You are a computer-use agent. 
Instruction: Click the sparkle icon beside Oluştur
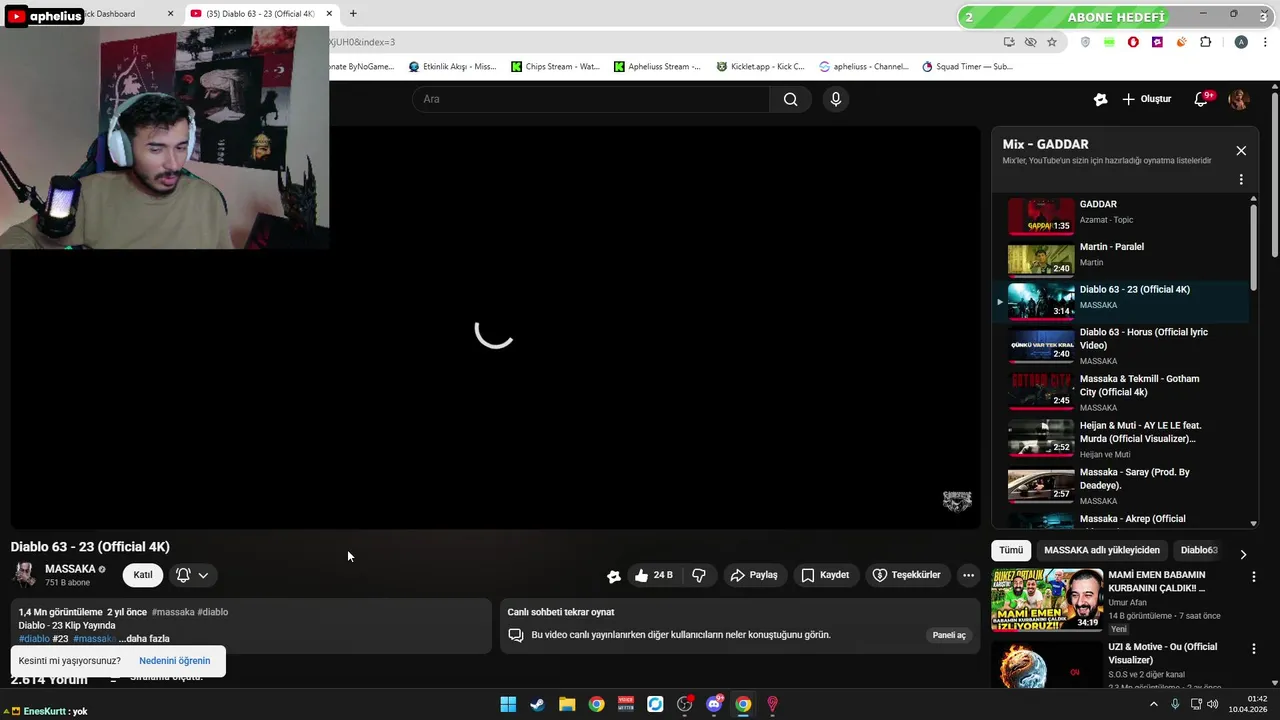1101,99
